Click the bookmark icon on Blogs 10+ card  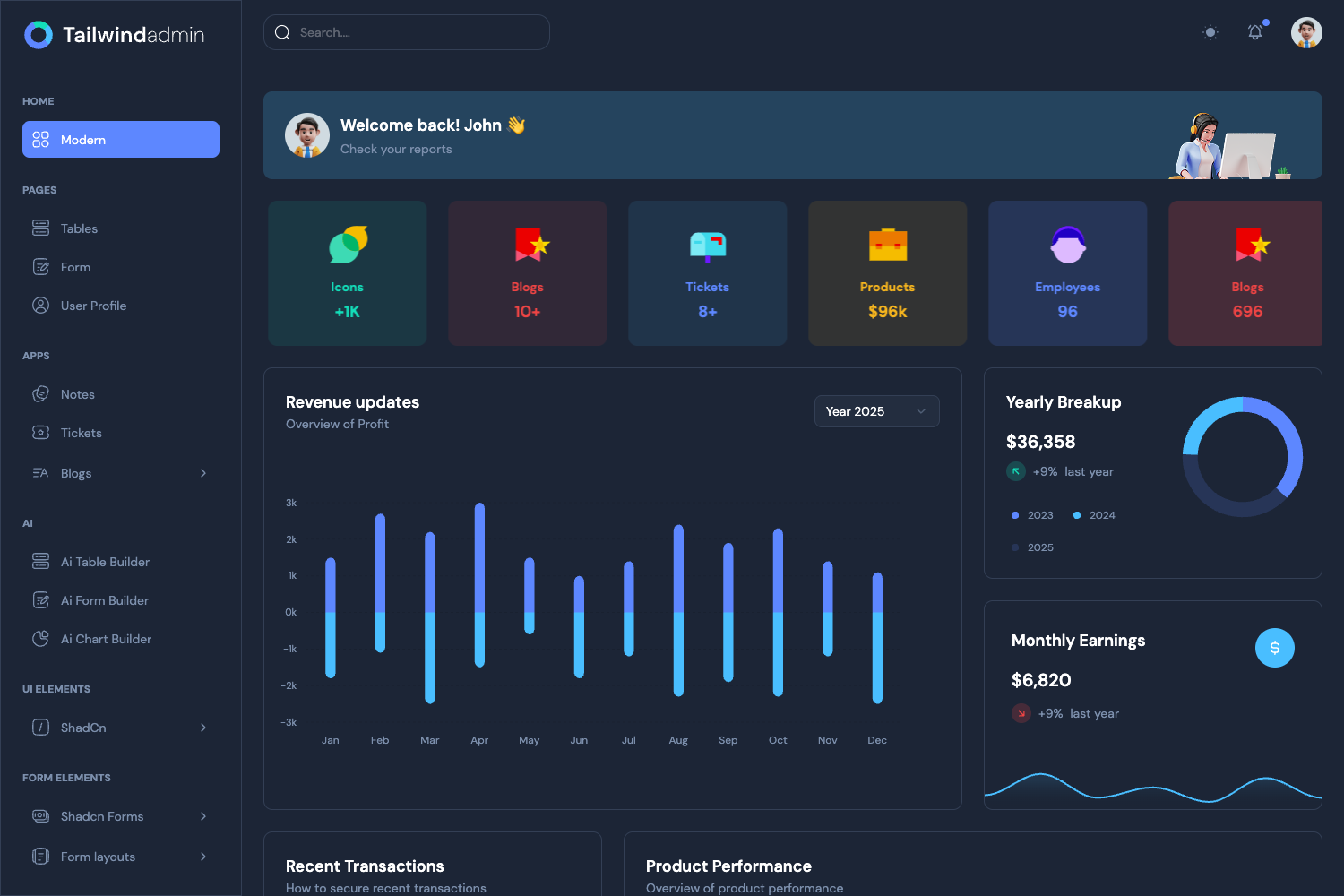pyautogui.click(x=531, y=244)
